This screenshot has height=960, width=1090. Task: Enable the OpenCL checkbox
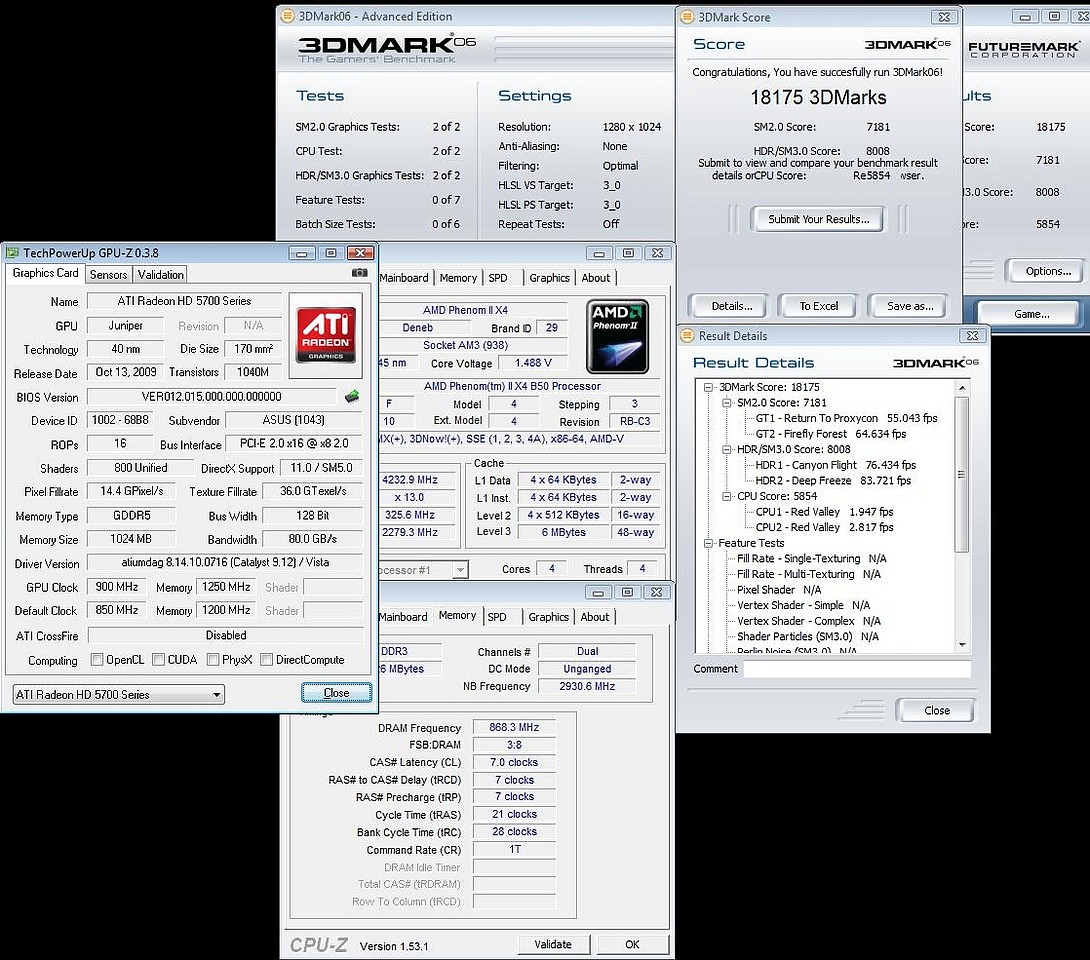[97, 660]
